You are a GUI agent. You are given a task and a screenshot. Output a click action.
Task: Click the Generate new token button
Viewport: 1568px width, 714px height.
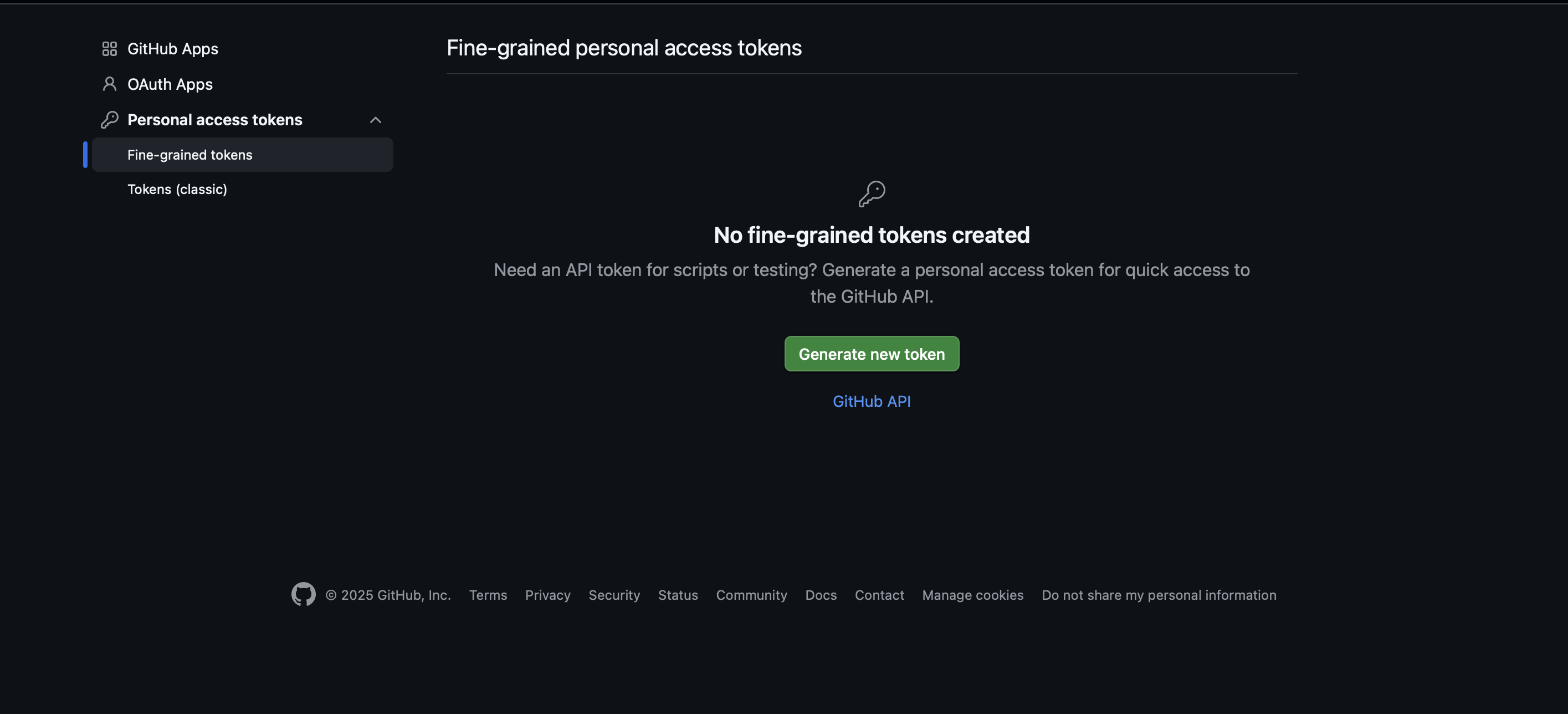click(871, 353)
